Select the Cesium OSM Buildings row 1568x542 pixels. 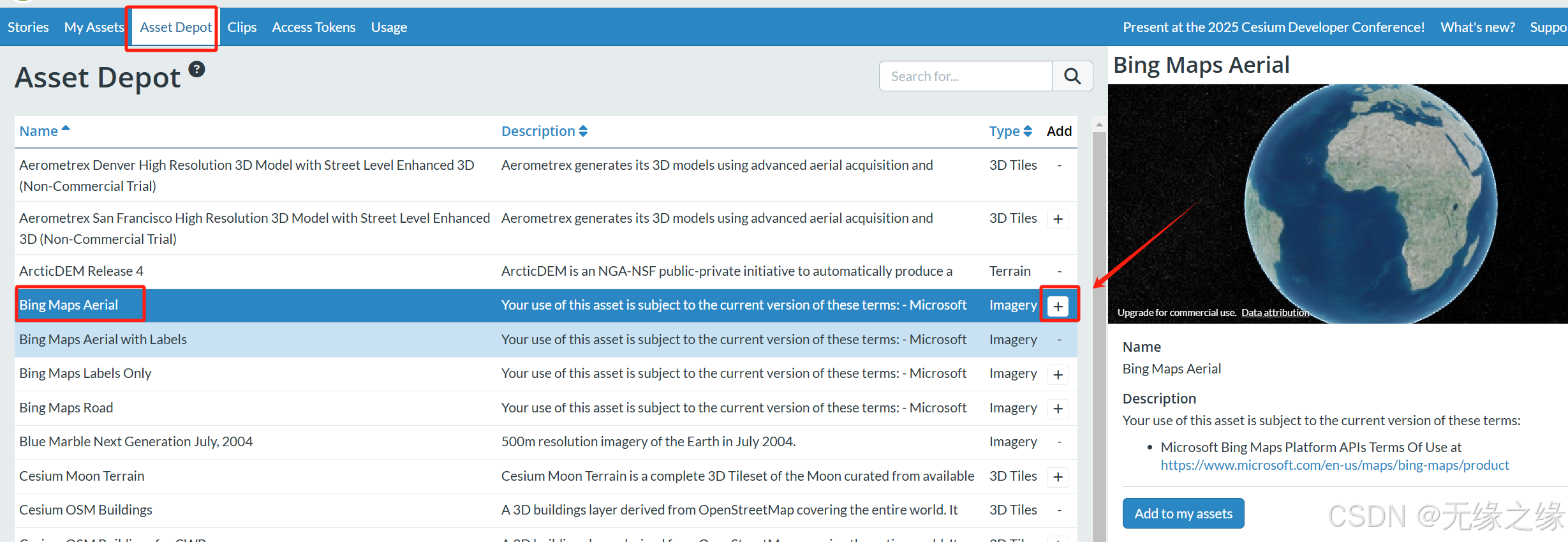click(x=546, y=510)
